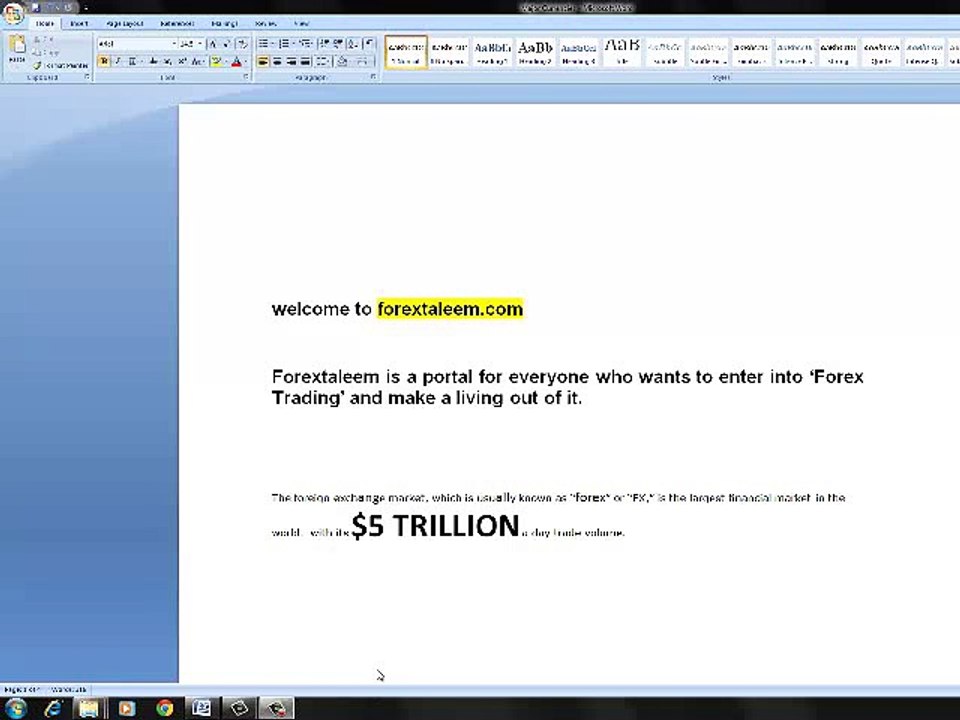The height and width of the screenshot is (720, 960).
Task: Click the Save icon in Quick Access toolbar
Action: [x=36, y=7]
